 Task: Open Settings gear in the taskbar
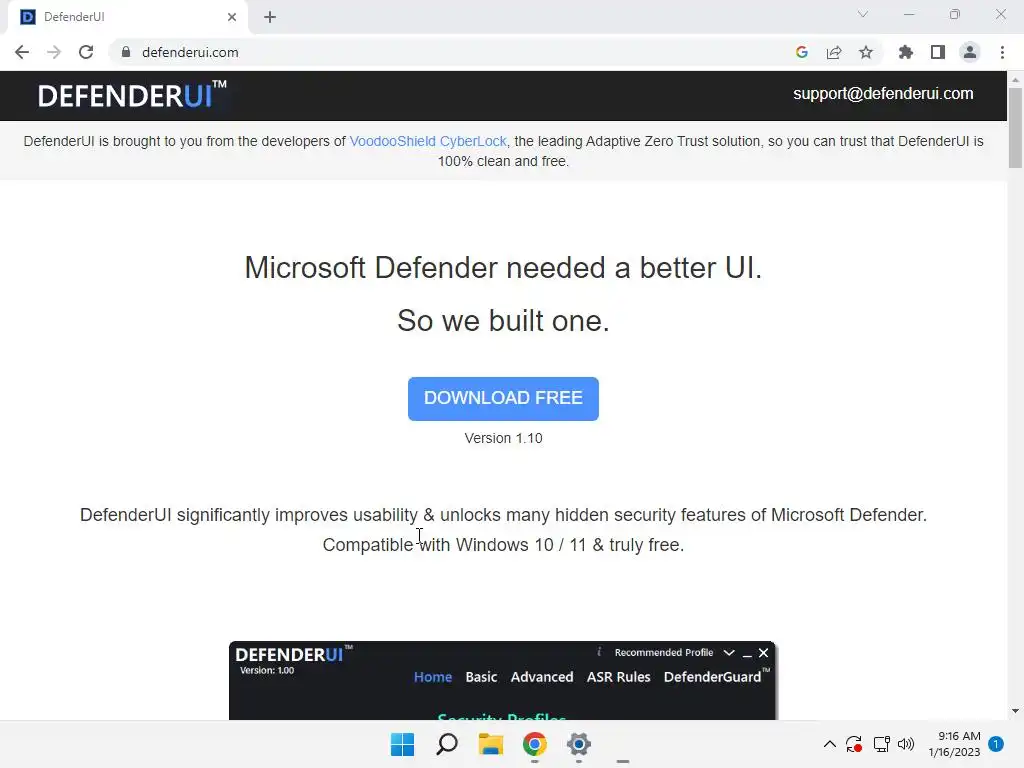(x=579, y=744)
